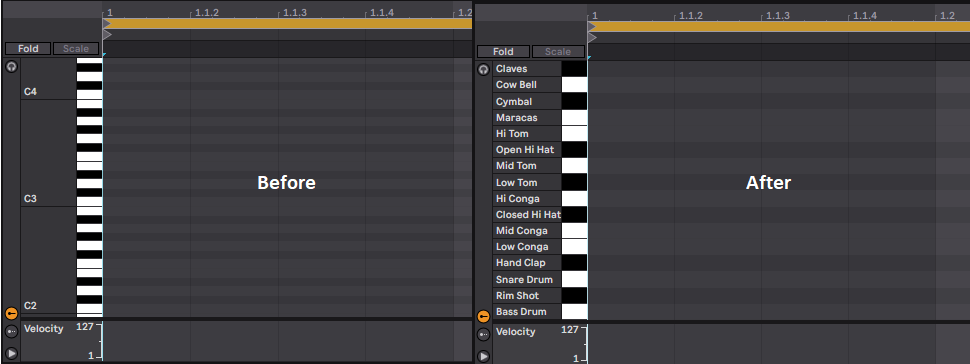Click velocity value 127 in After panel
Viewport: 970px width, 364px height.
coord(569,330)
